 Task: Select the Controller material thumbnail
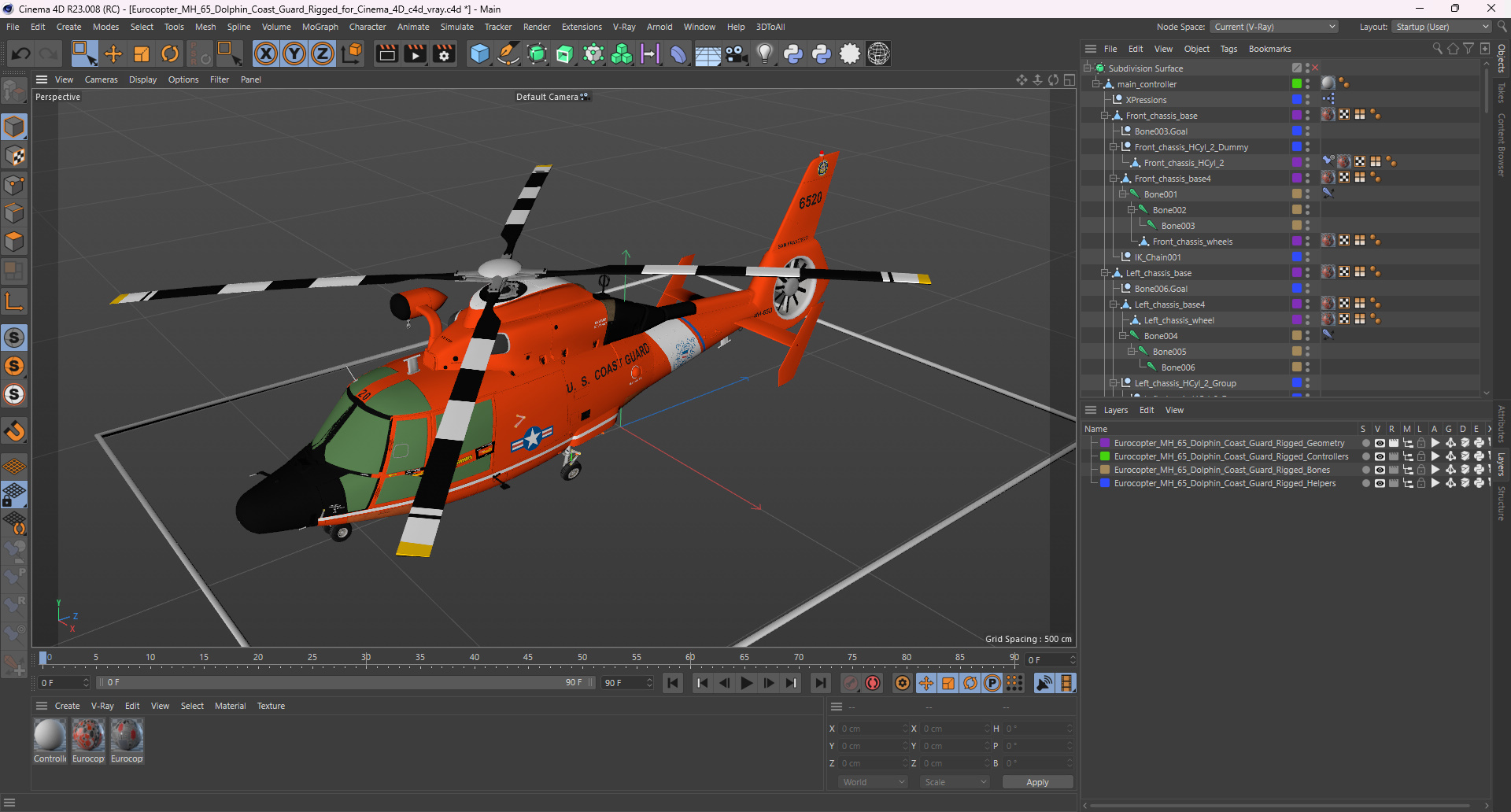point(50,736)
